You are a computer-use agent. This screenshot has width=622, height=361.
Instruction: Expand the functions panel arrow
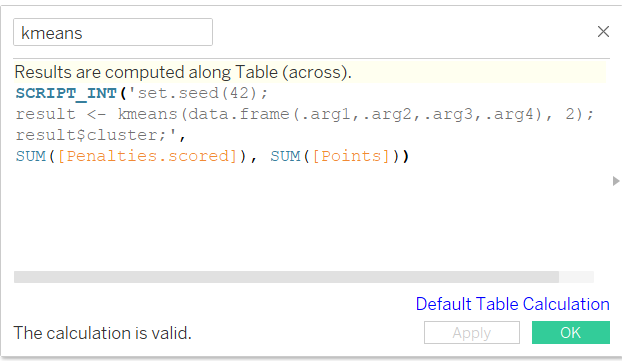click(616, 181)
